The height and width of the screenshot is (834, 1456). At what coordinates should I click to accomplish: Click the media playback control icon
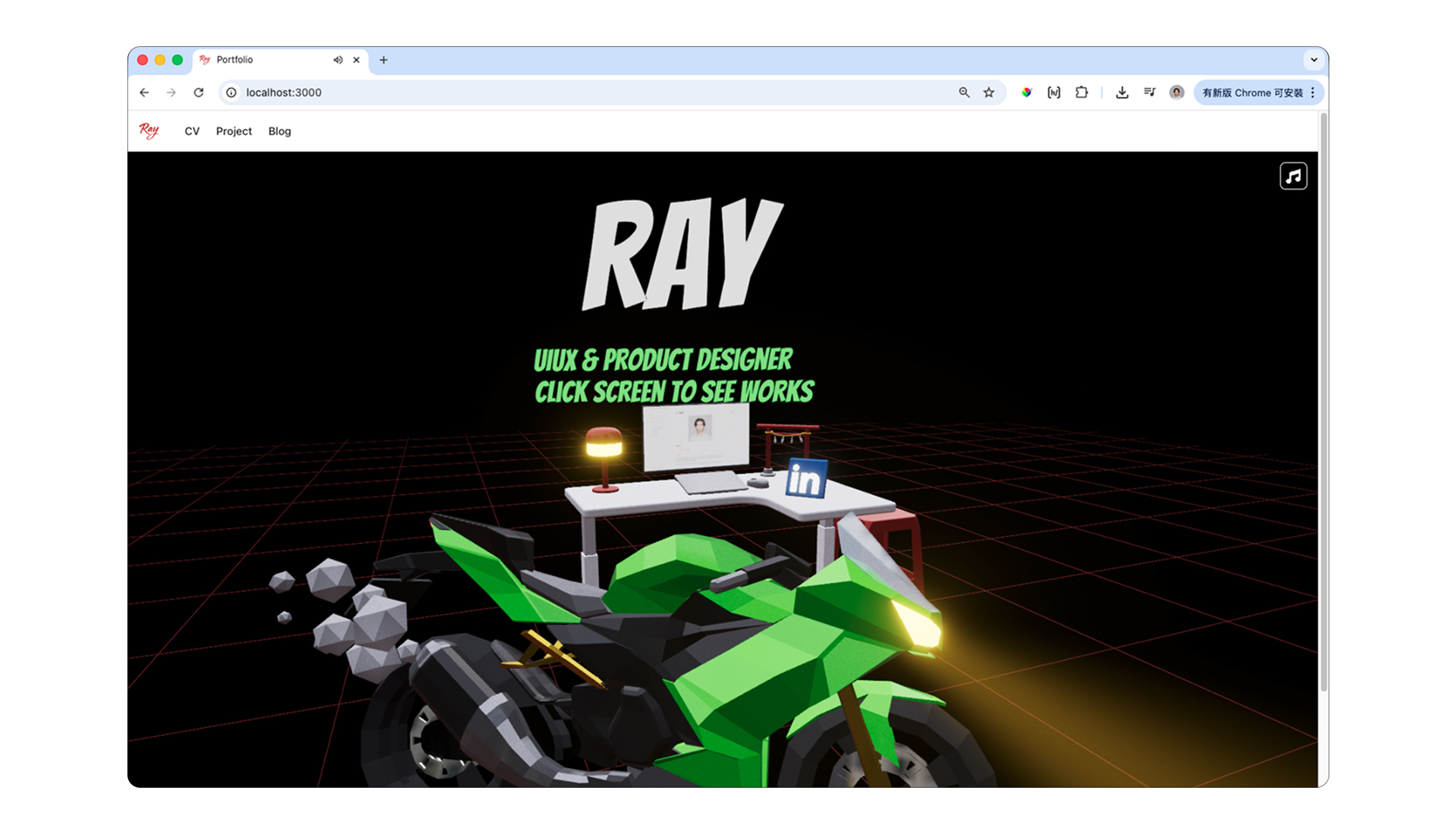1149,92
